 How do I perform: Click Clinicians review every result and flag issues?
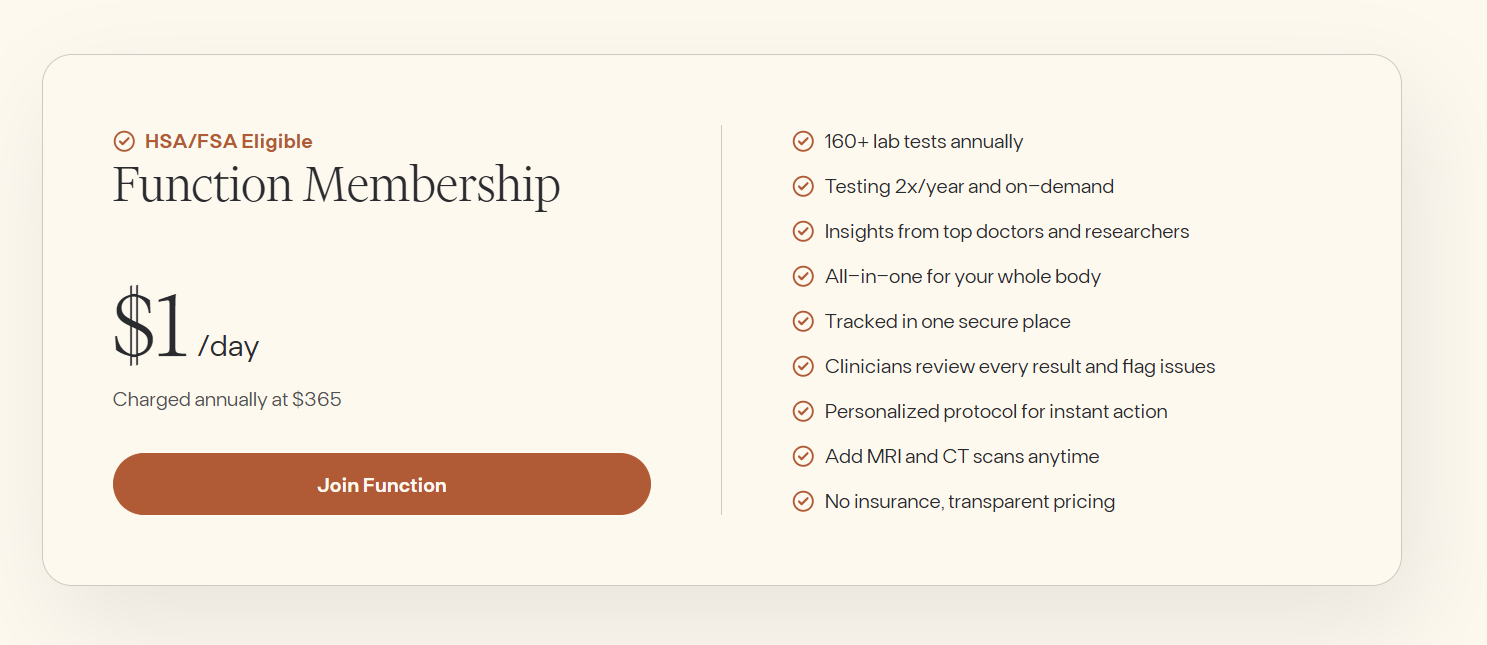click(x=1020, y=366)
